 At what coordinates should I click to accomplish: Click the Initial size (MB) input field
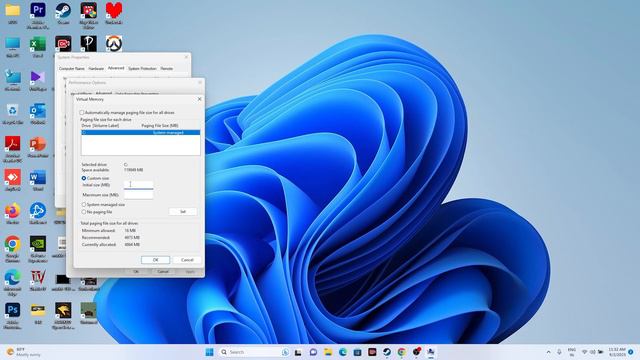[x=138, y=185]
